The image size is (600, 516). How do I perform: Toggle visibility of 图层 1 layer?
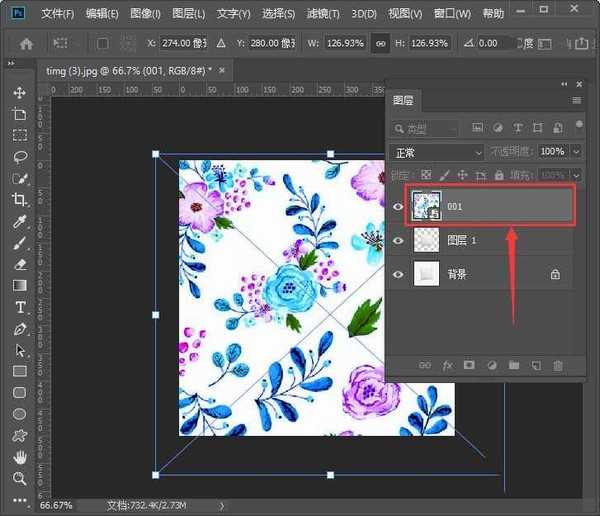398,240
